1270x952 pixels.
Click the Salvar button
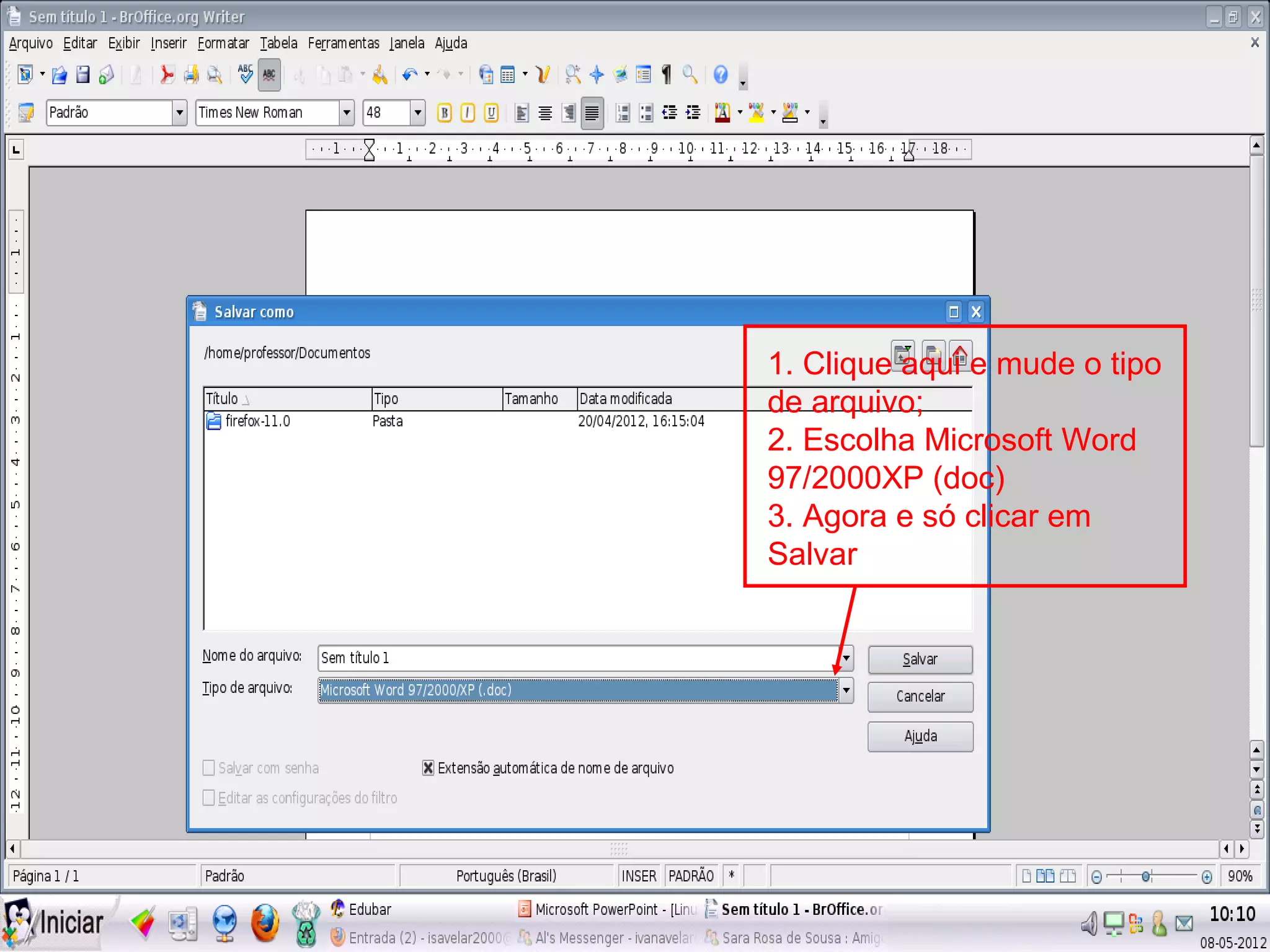[920, 659]
